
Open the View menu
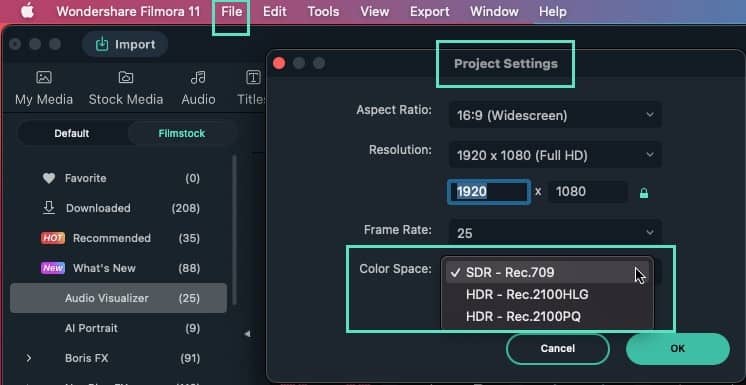[374, 11]
